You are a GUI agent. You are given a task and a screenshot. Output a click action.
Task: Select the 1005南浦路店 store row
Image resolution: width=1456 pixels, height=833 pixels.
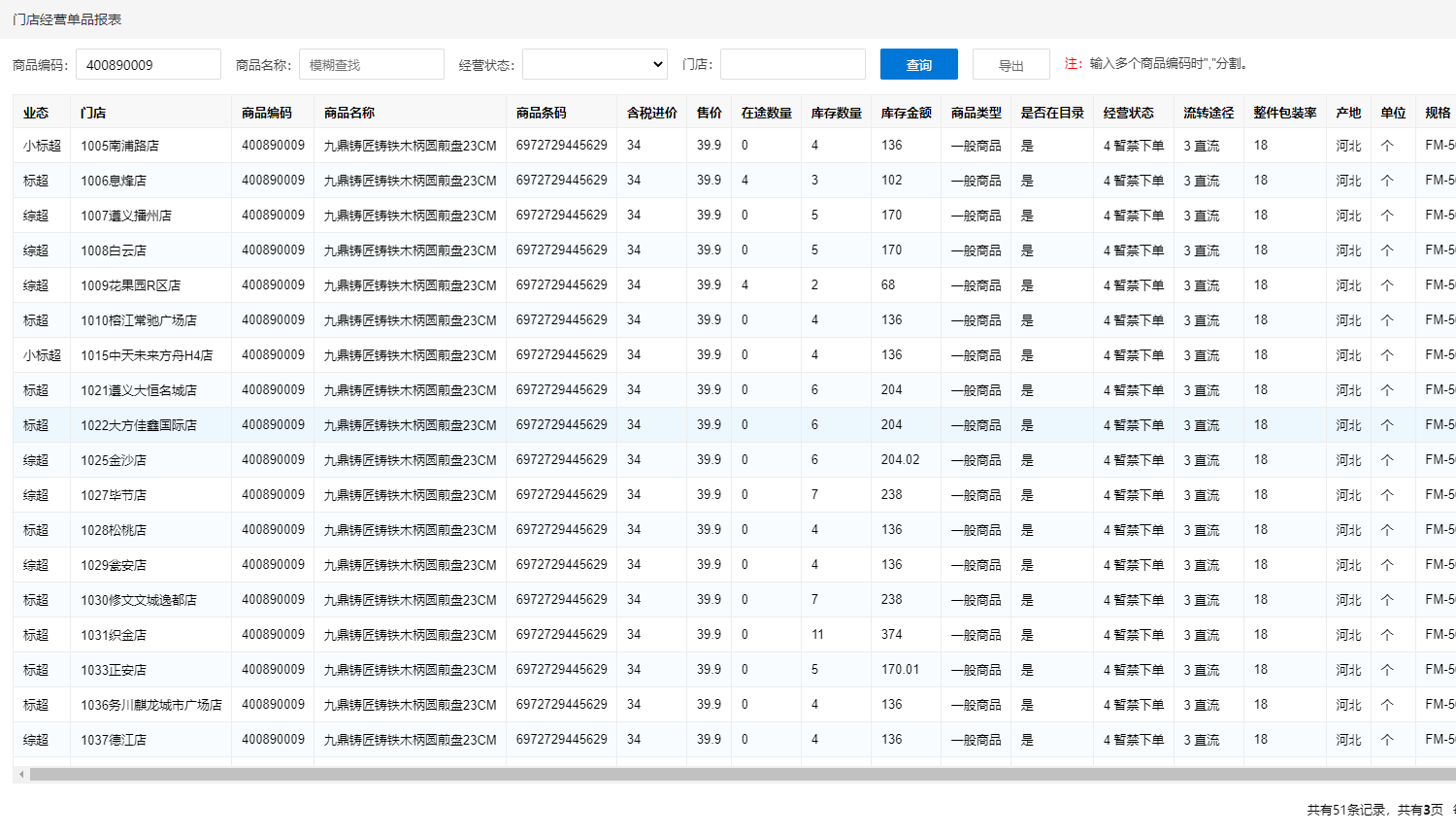pos(119,146)
